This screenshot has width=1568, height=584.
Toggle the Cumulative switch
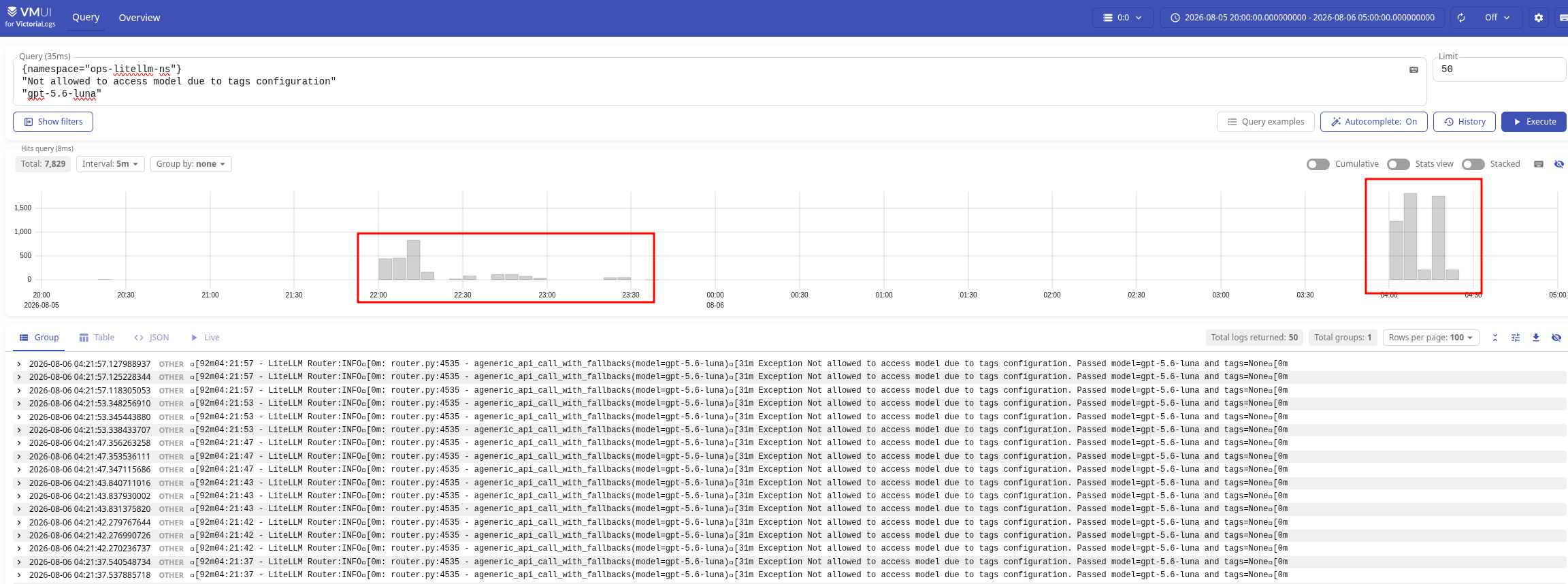(x=1318, y=164)
